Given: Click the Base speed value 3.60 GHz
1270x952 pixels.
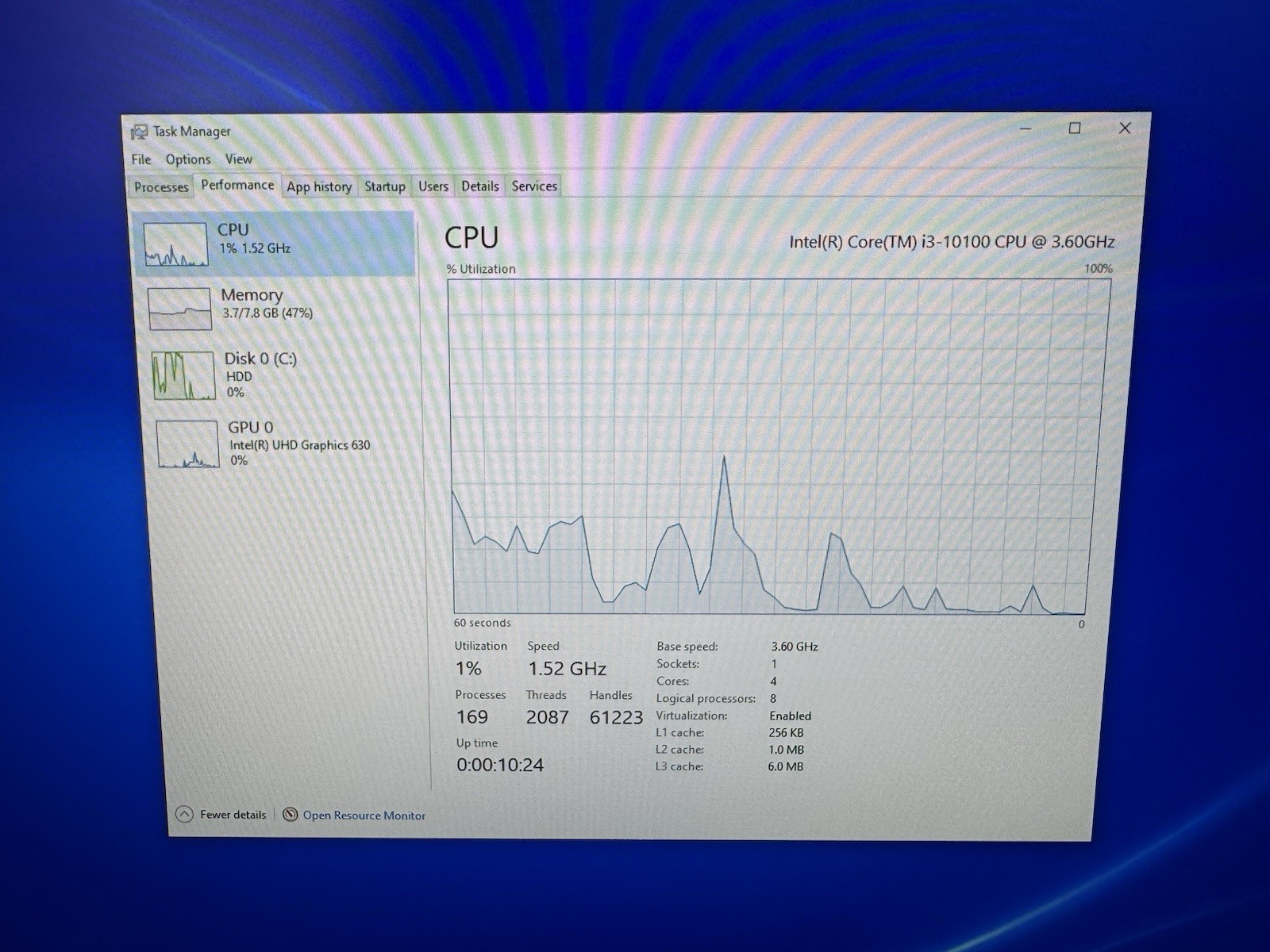Looking at the screenshot, I should (x=795, y=647).
